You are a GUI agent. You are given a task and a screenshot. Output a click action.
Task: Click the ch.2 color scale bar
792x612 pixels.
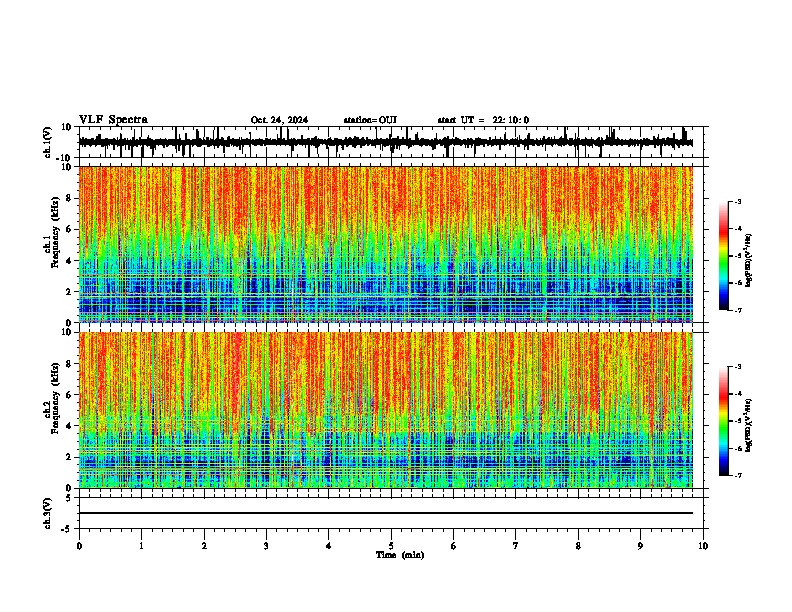pos(724,421)
